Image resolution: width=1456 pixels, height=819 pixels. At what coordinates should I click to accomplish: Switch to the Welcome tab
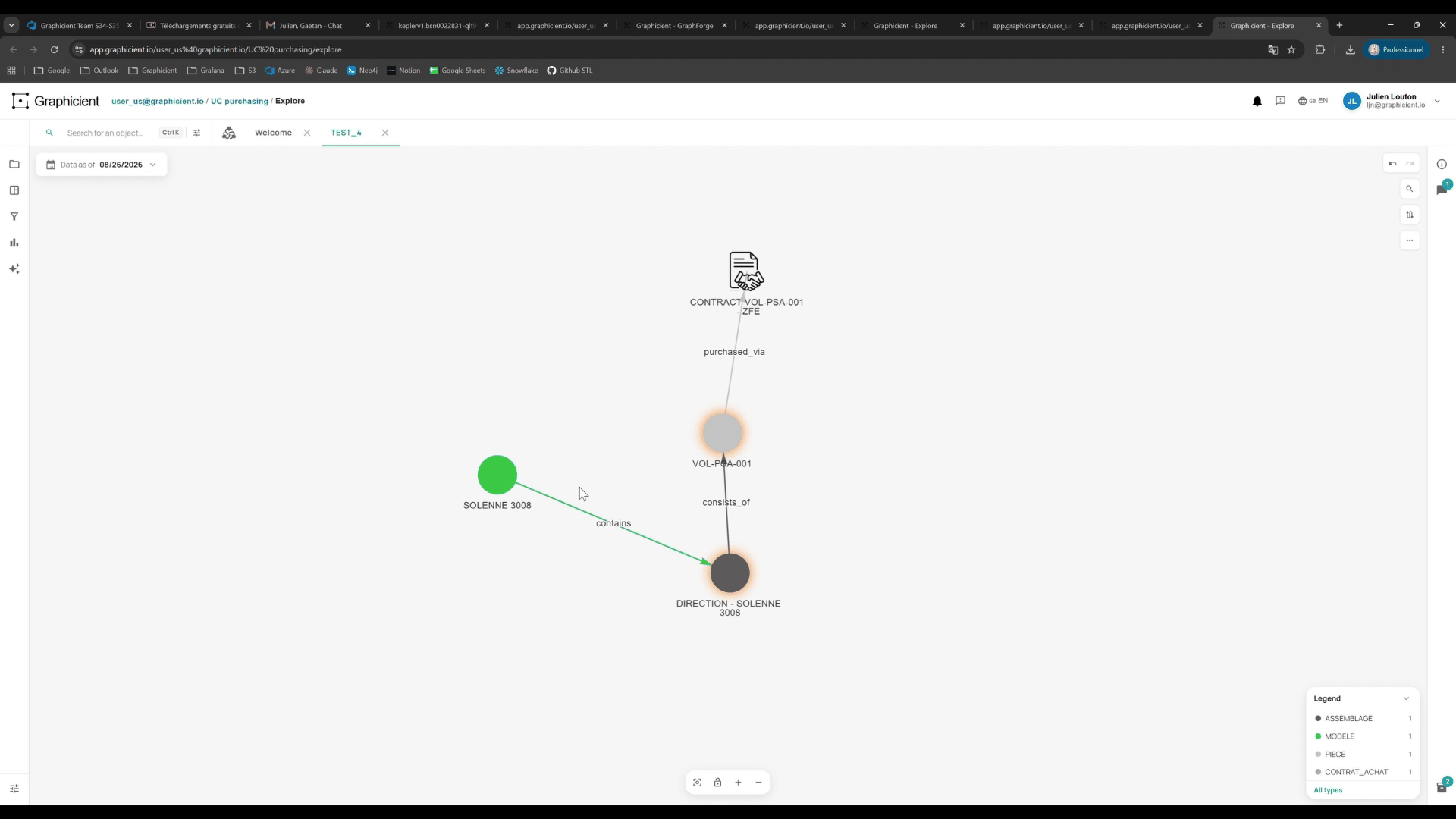point(273,133)
